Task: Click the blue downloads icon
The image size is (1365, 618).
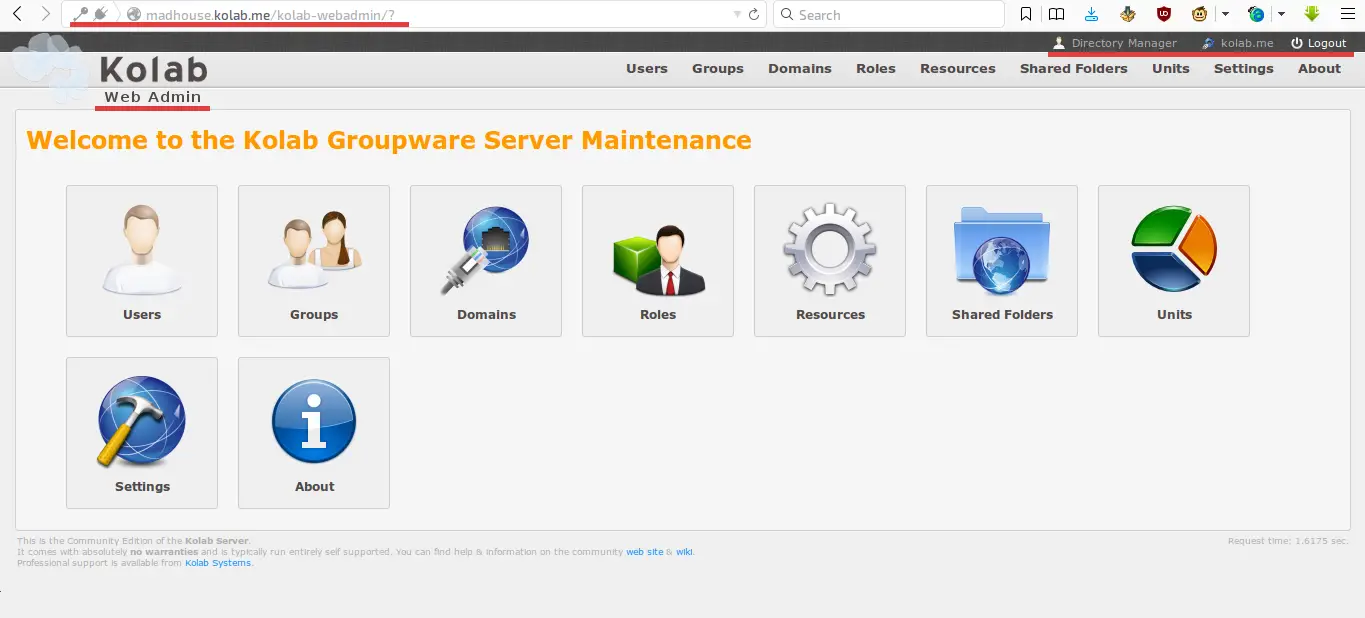Action: click(1091, 14)
